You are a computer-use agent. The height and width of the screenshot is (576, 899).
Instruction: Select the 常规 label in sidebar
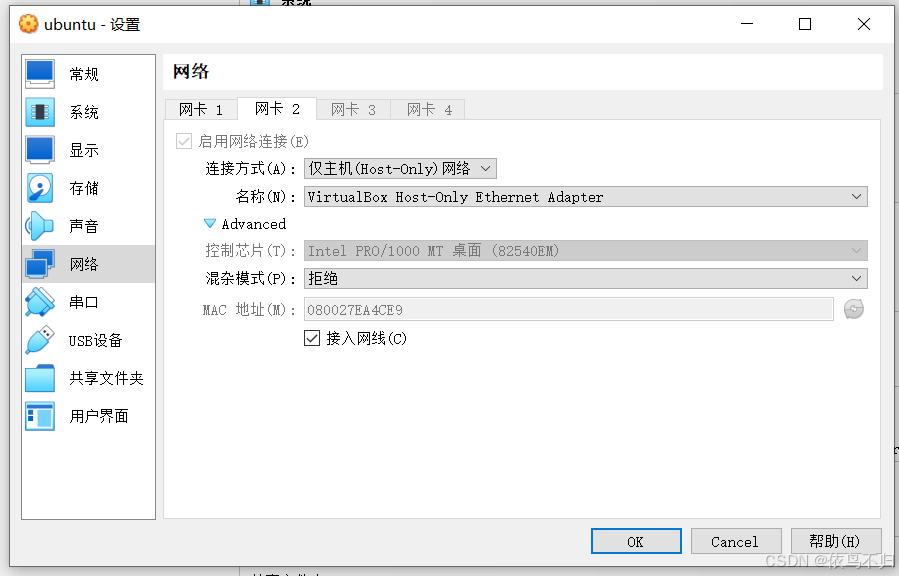pos(84,74)
